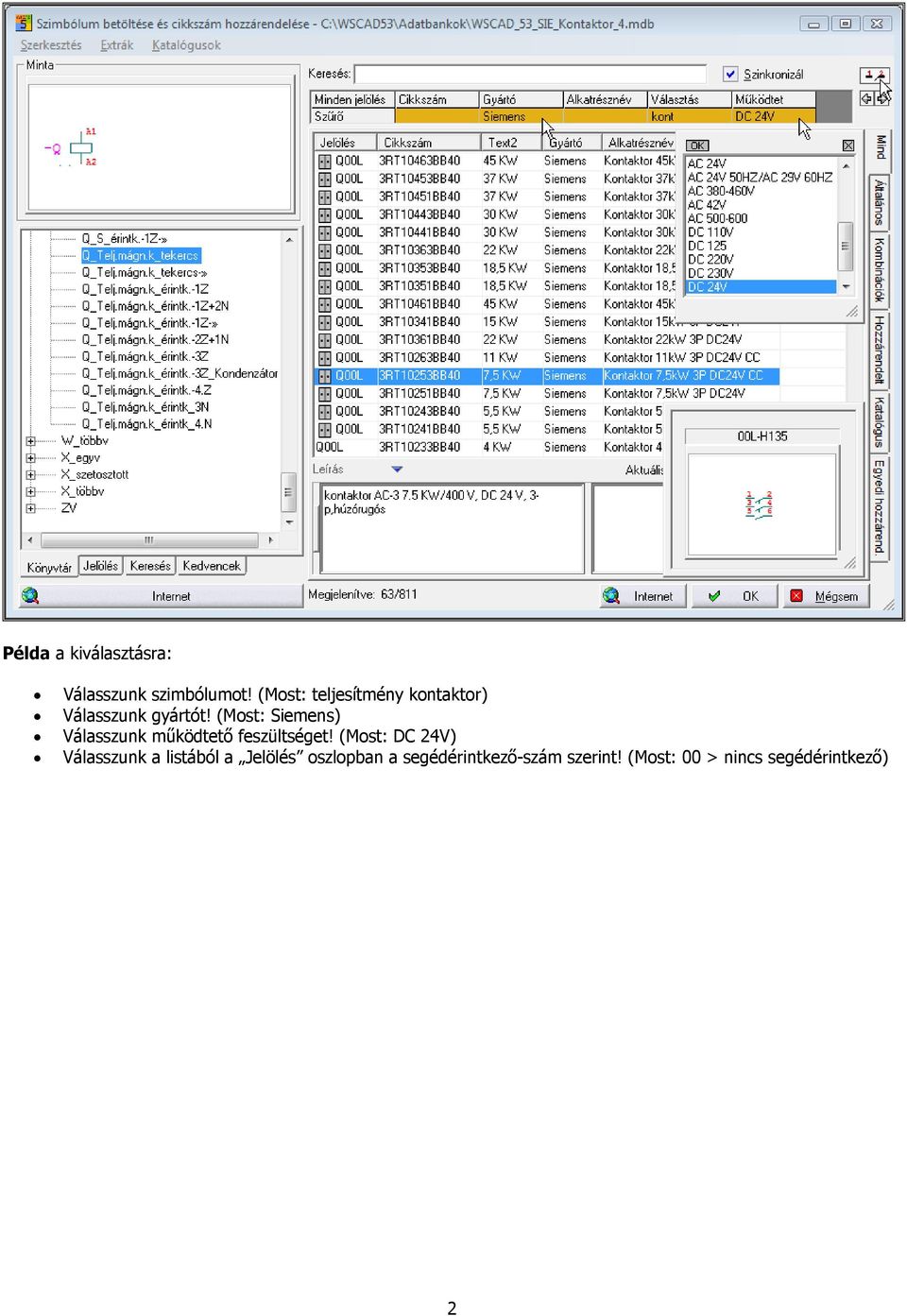Click row icon for part 3RT10253BB40
Viewport: 907px width, 1316px height.
pos(324,377)
